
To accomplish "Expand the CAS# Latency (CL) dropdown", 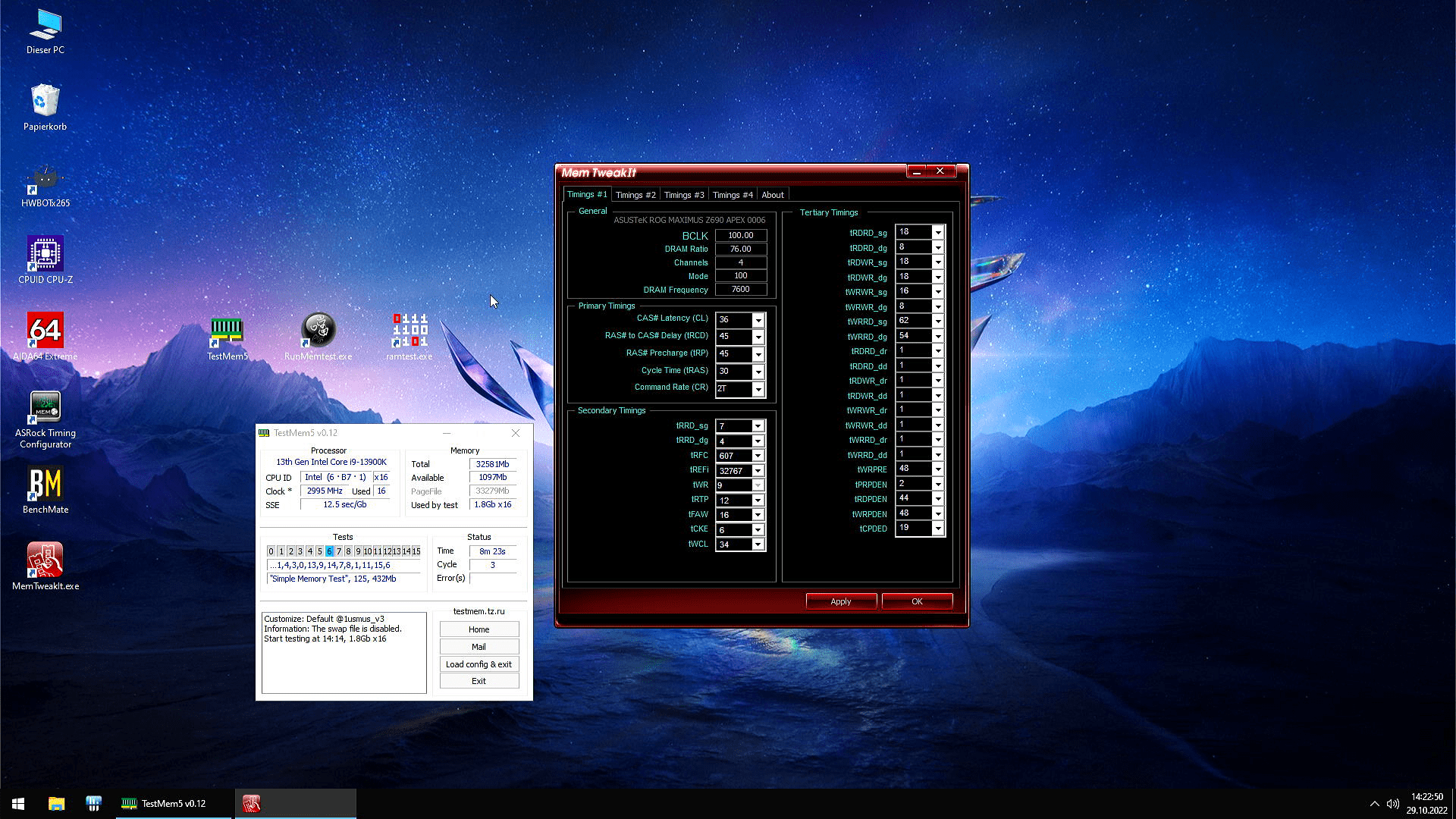I will pyautogui.click(x=758, y=320).
